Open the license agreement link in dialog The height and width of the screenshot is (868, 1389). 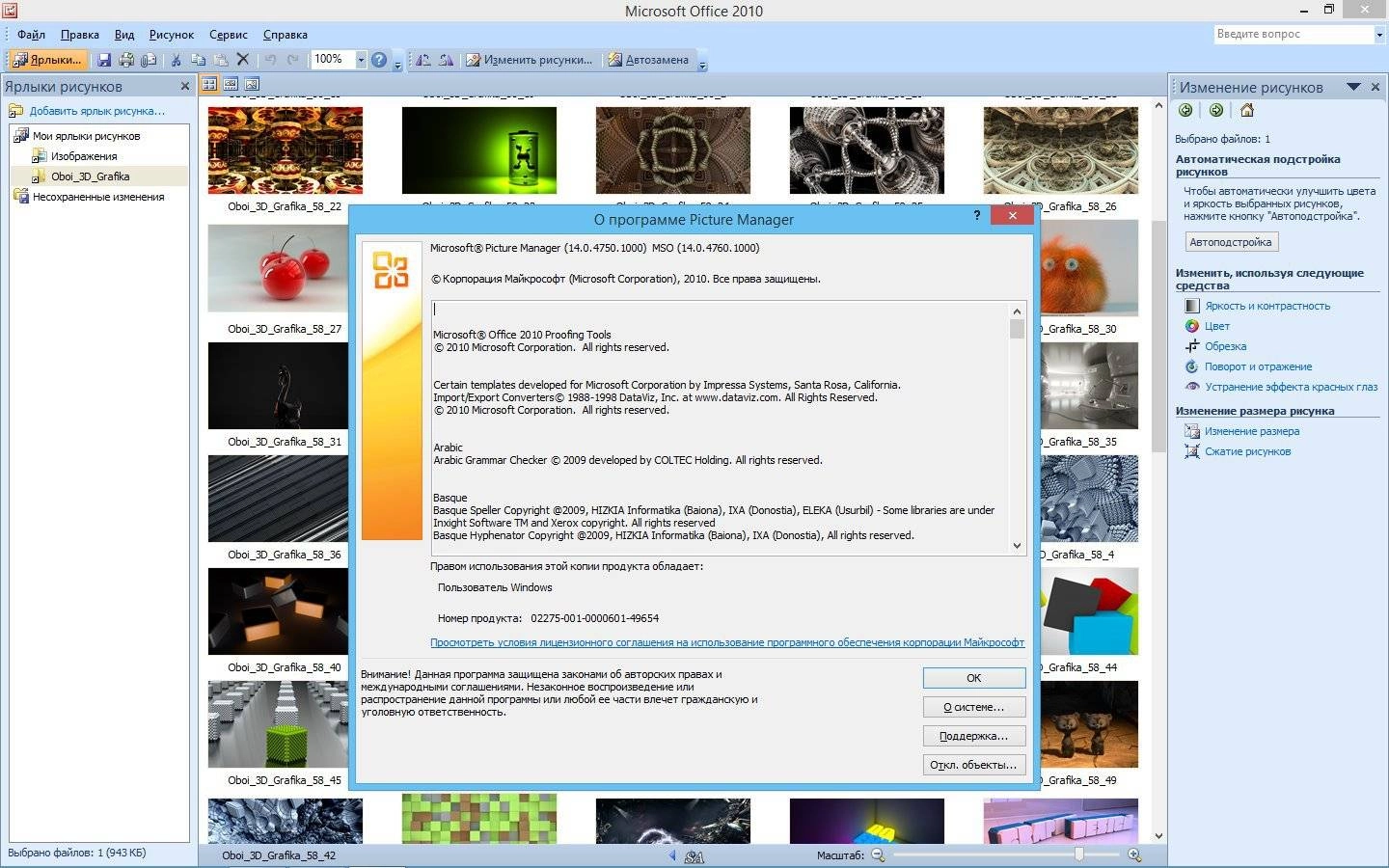tap(727, 642)
